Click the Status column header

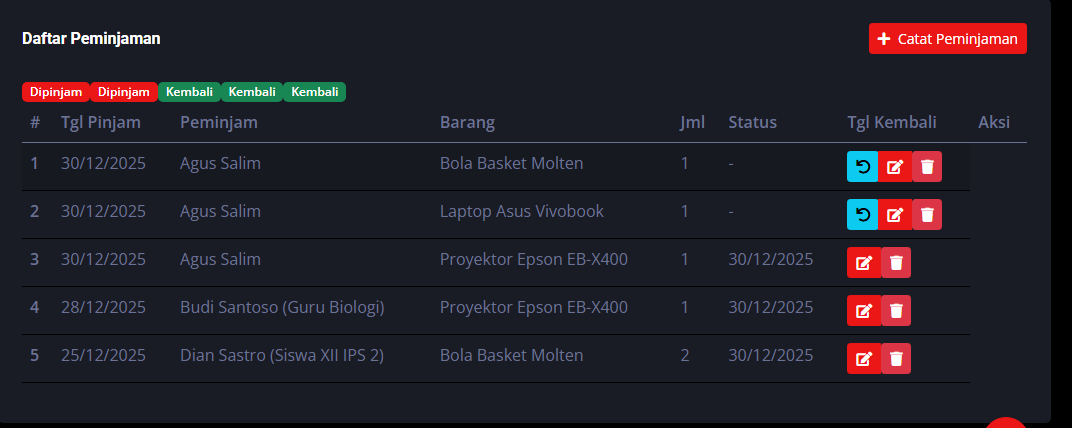[752, 123]
